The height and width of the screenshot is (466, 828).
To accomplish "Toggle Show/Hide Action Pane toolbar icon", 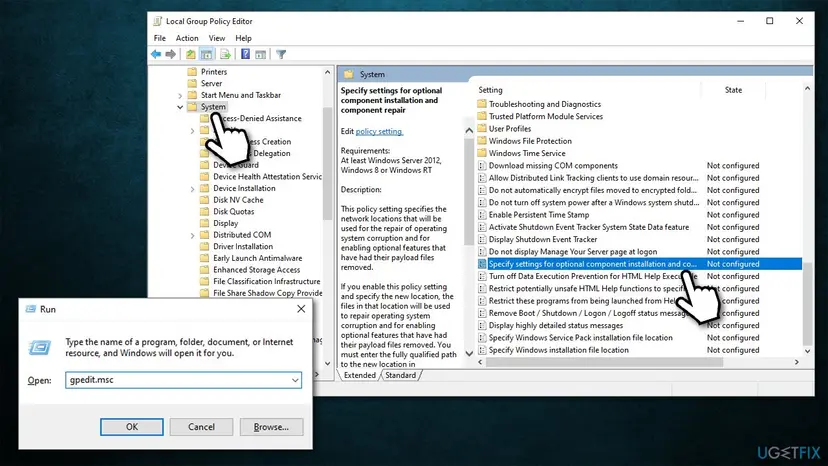I will [x=260, y=54].
